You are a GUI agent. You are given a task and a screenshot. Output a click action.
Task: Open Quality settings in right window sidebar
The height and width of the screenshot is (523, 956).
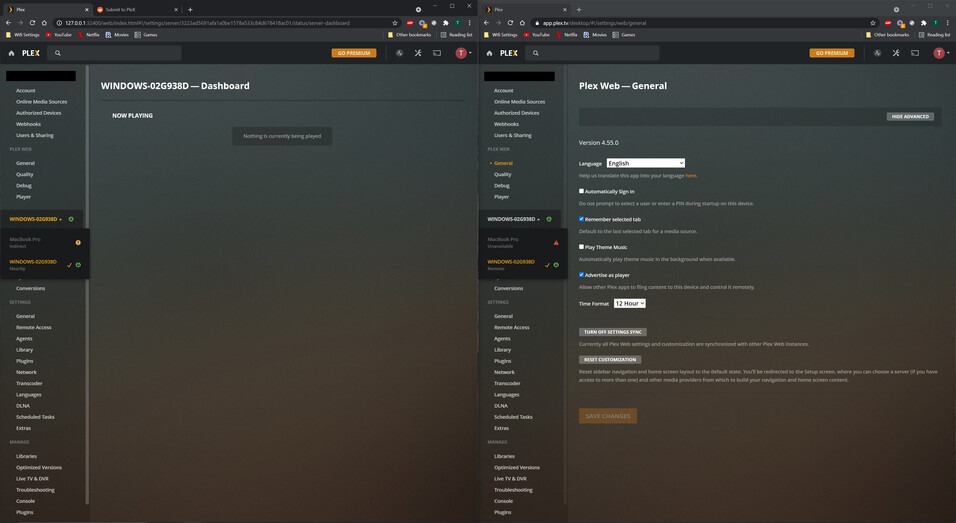[x=502, y=174]
